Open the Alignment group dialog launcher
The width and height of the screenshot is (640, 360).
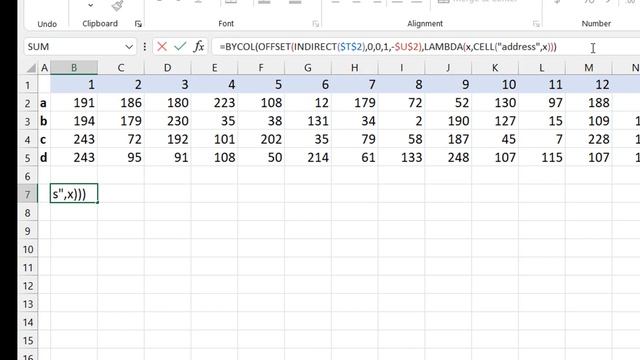tap(536, 24)
